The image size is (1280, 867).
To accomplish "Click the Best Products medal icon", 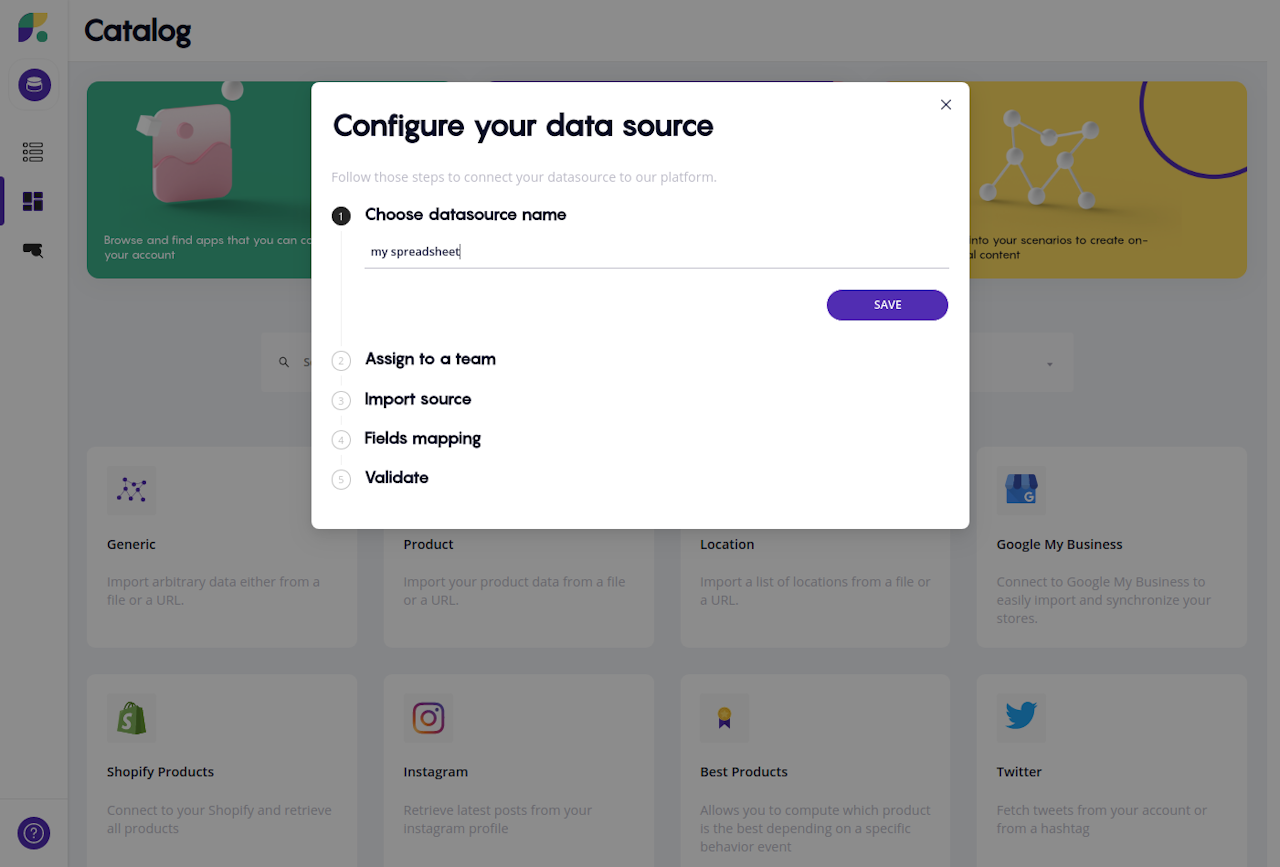I will tap(724, 718).
